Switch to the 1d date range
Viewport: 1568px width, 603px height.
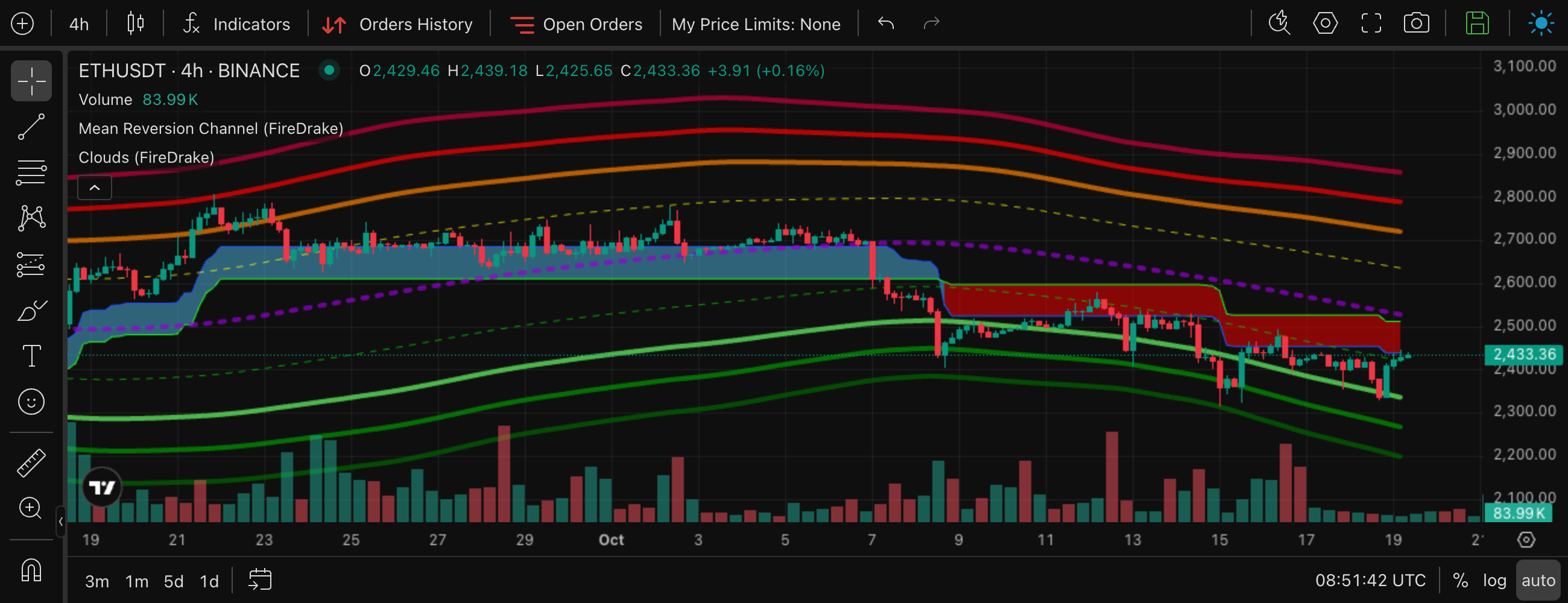point(209,582)
